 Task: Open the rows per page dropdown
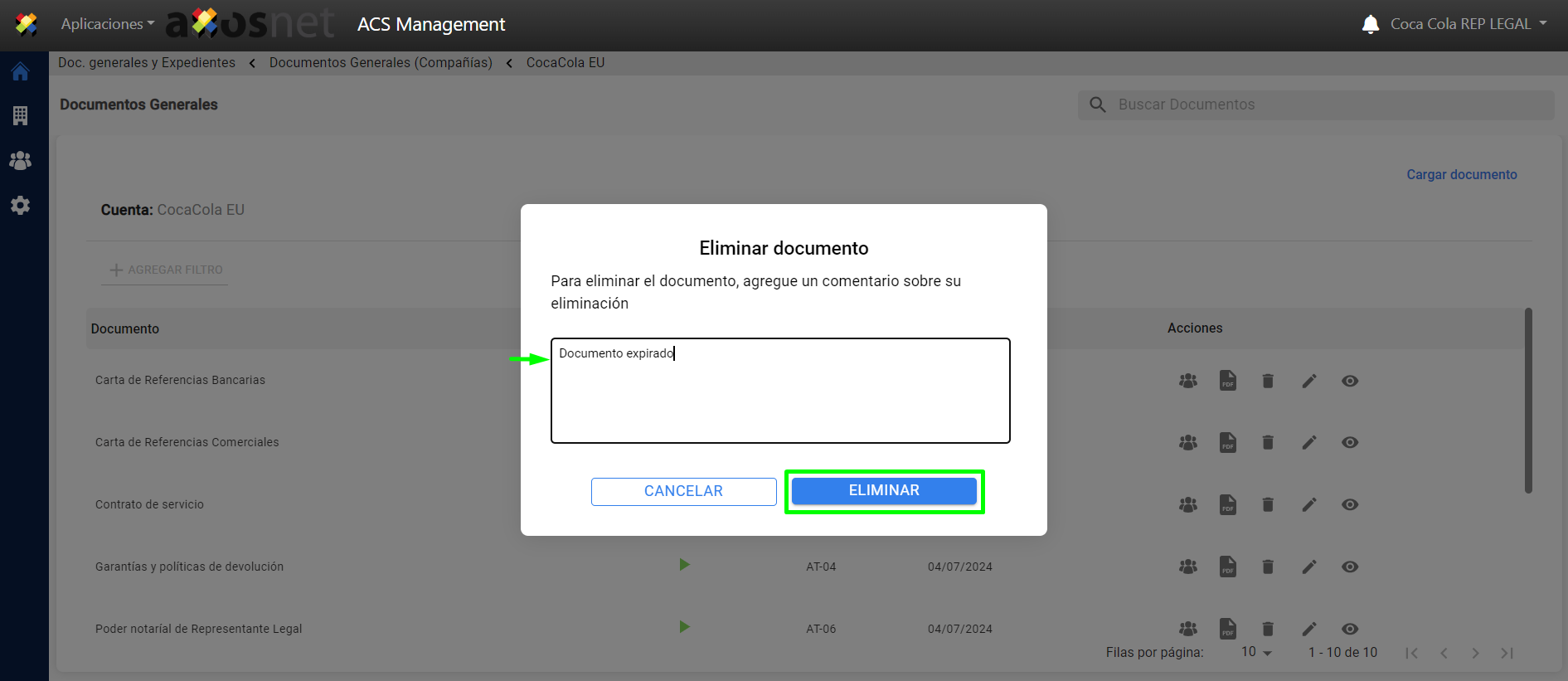click(1256, 653)
